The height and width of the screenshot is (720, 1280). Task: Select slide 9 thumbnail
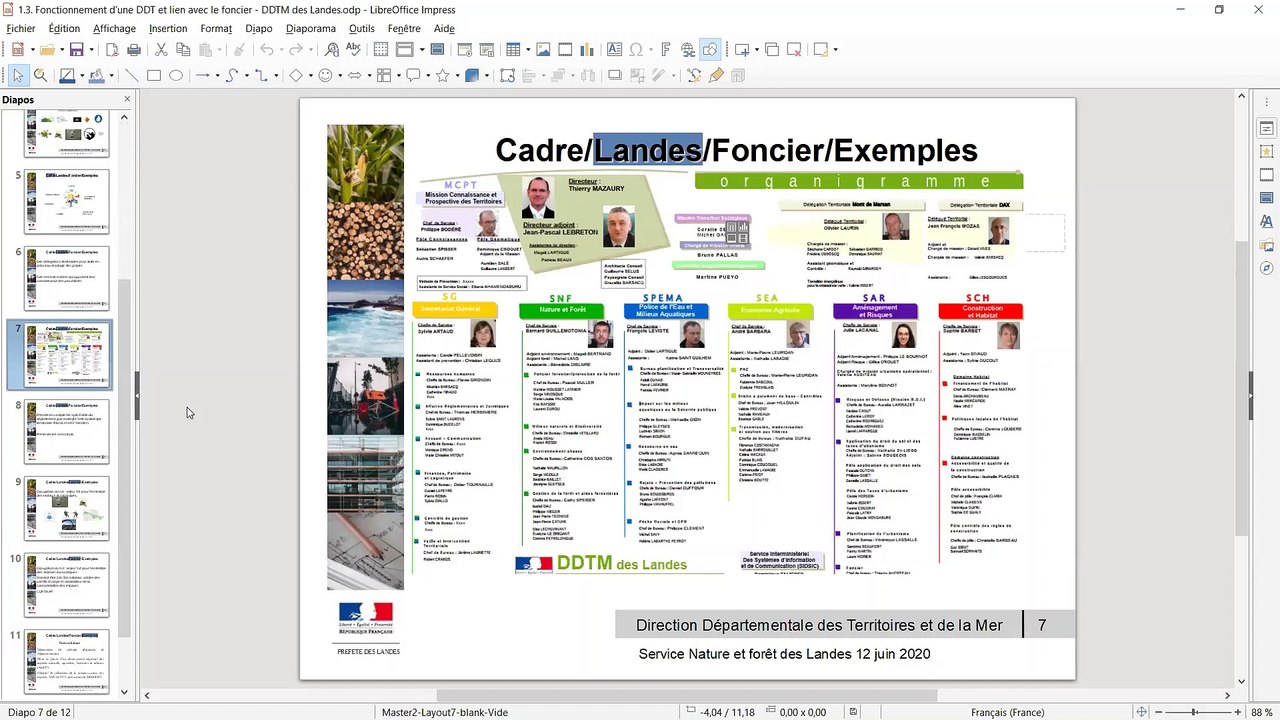[x=68, y=507]
